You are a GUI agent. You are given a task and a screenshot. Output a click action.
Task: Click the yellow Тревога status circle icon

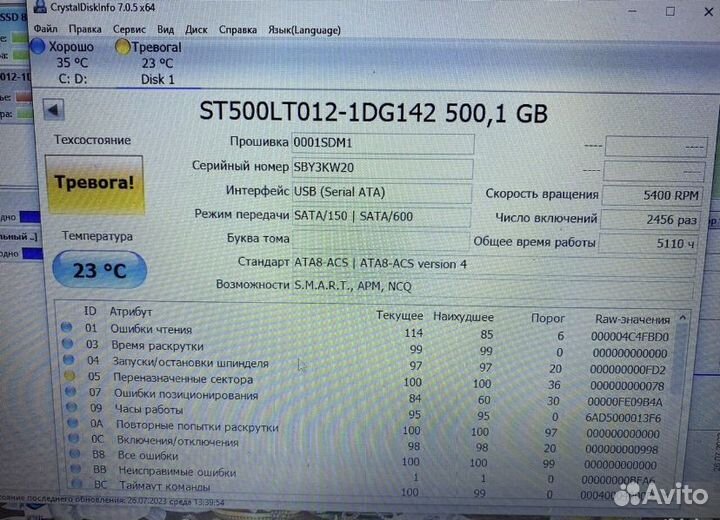coord(122,47)
